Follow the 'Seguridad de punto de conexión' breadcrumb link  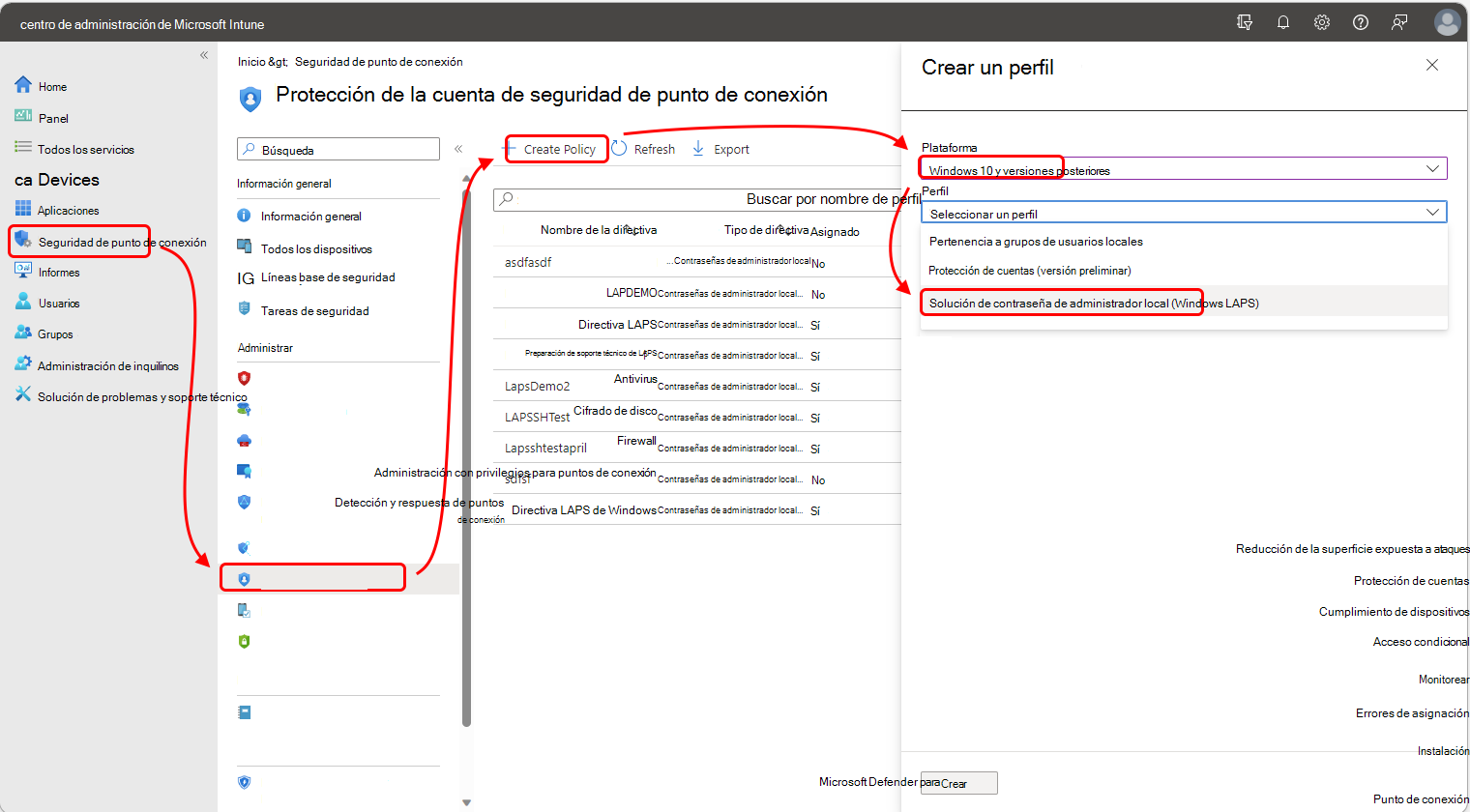379,61
